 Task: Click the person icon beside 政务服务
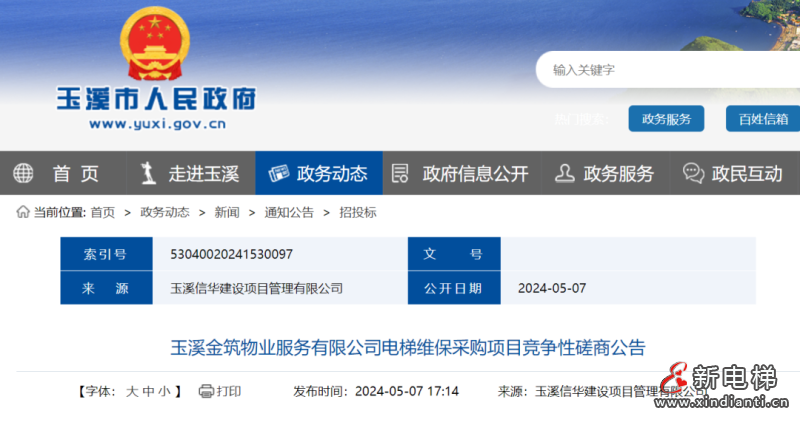564,173
